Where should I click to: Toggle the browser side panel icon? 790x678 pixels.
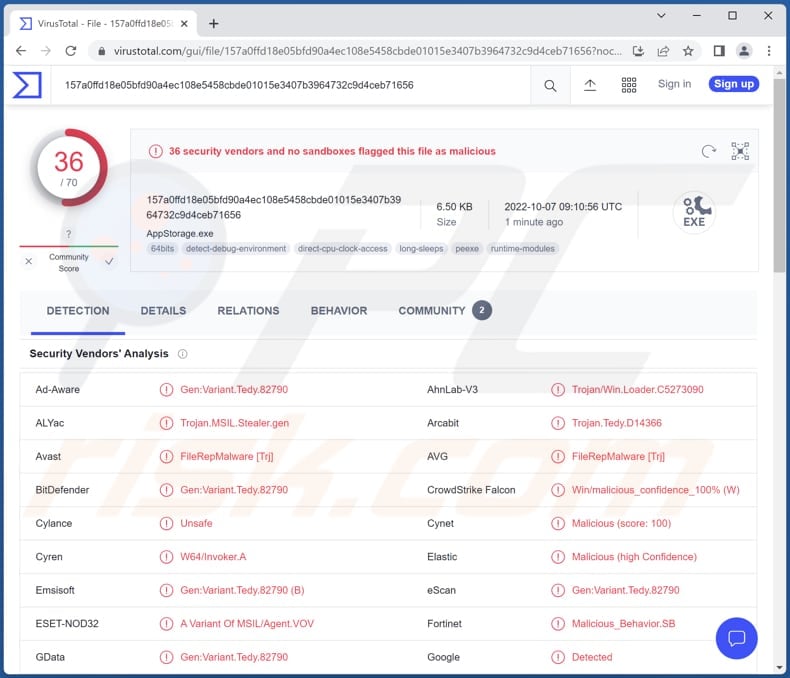tap(719, 51)
